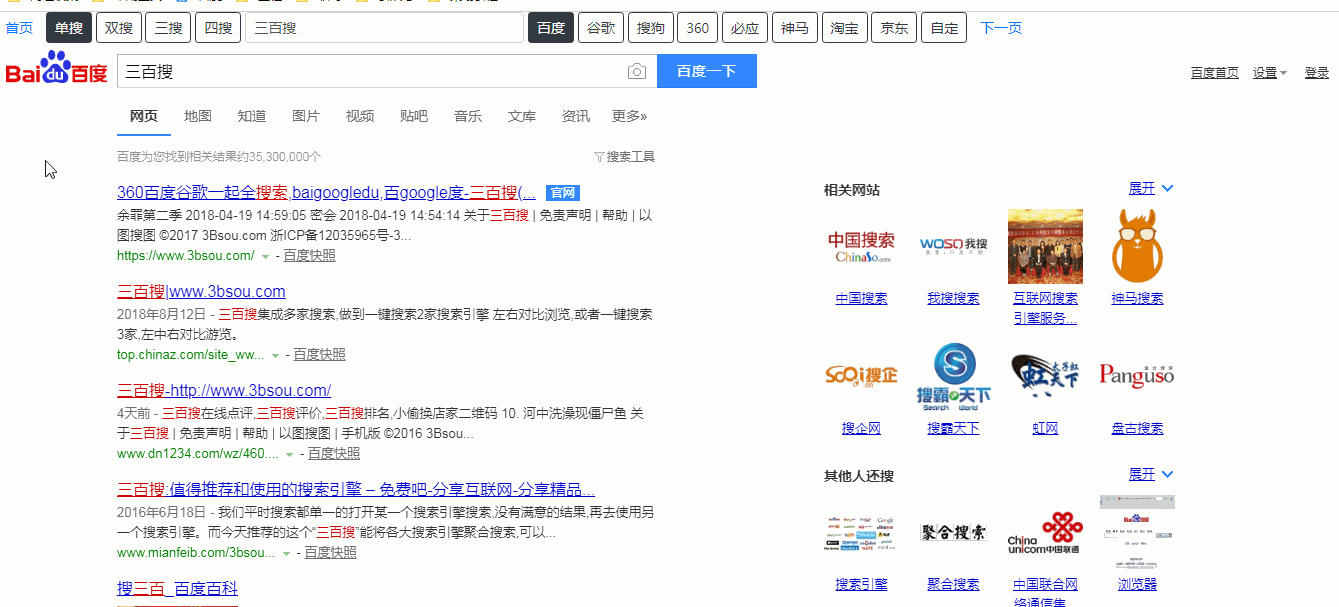Open the 设置 dropdown menu

coord(1270,73)
